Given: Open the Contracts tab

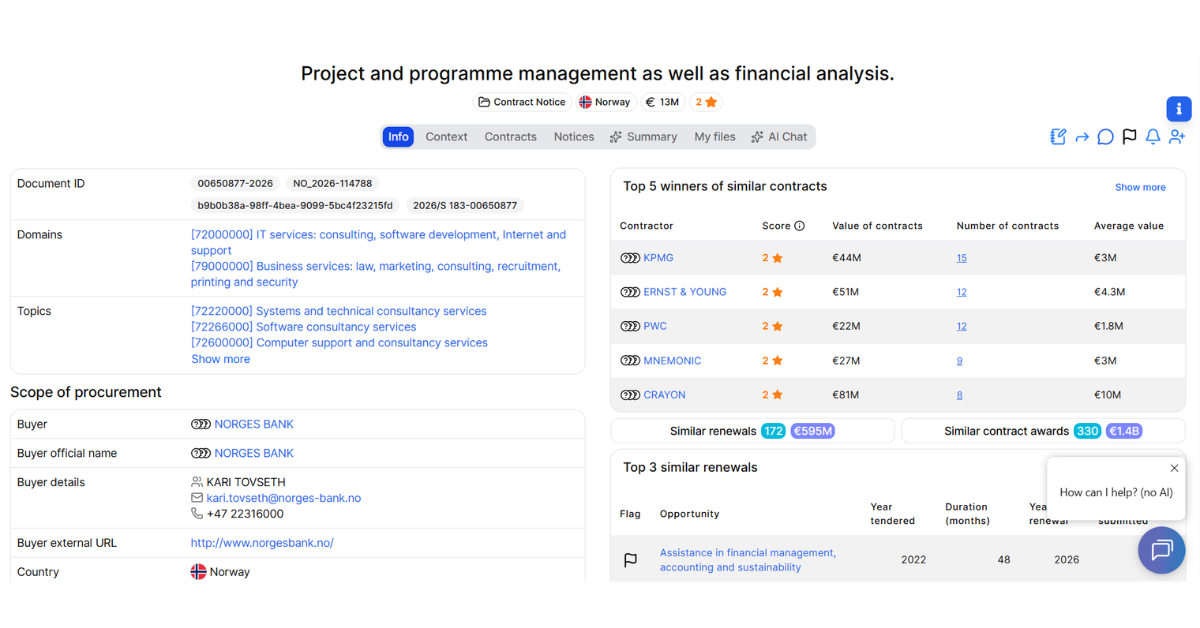Looking at the screenshot, I should (511, 137).
